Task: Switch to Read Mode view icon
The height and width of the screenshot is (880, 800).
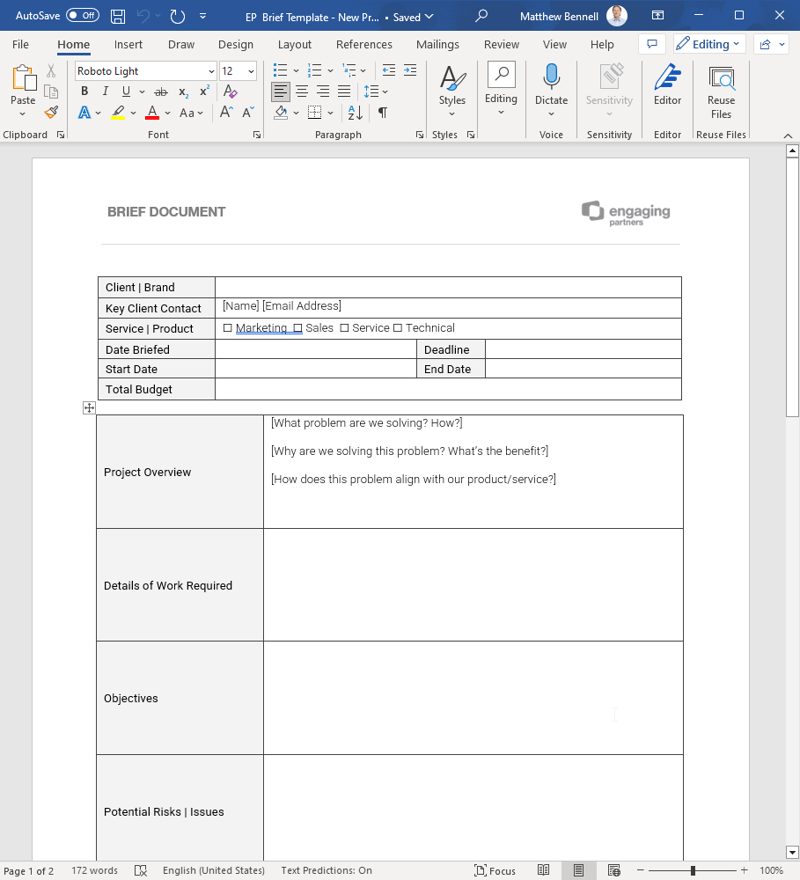Action: coord(543,870)
